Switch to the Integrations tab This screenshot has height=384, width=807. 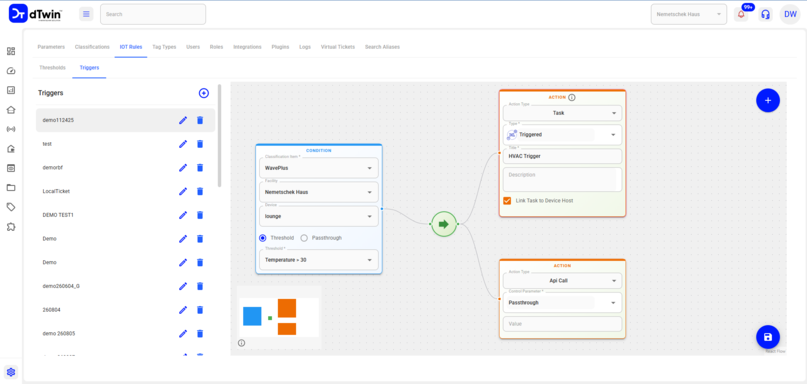(248, 47)
